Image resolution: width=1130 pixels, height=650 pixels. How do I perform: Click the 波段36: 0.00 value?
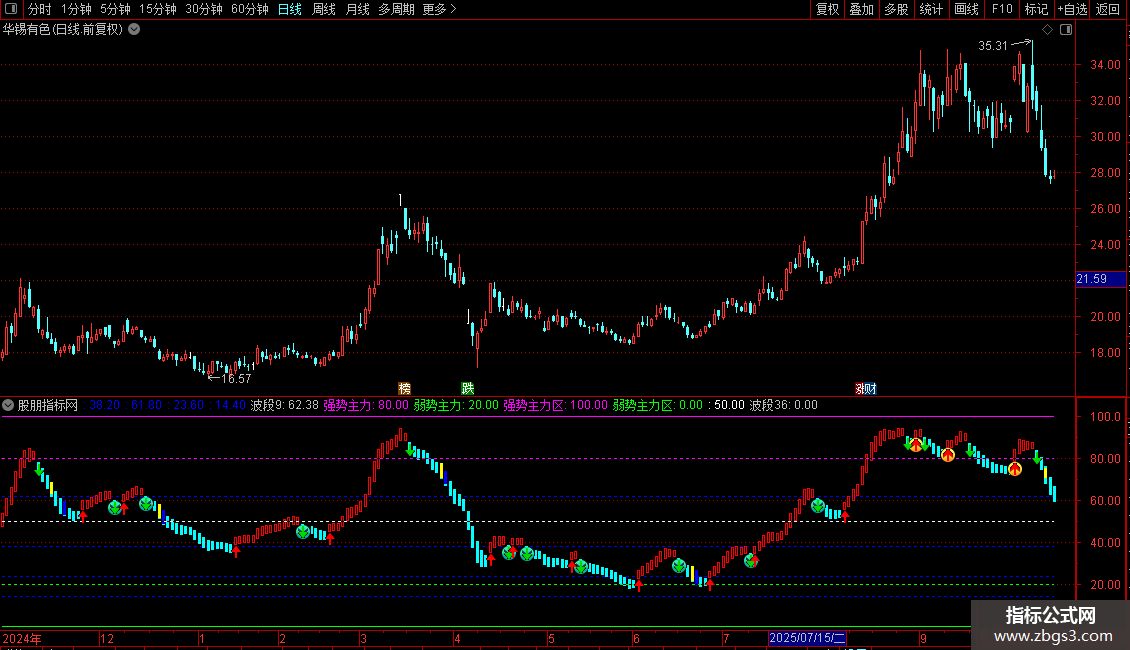783,405
